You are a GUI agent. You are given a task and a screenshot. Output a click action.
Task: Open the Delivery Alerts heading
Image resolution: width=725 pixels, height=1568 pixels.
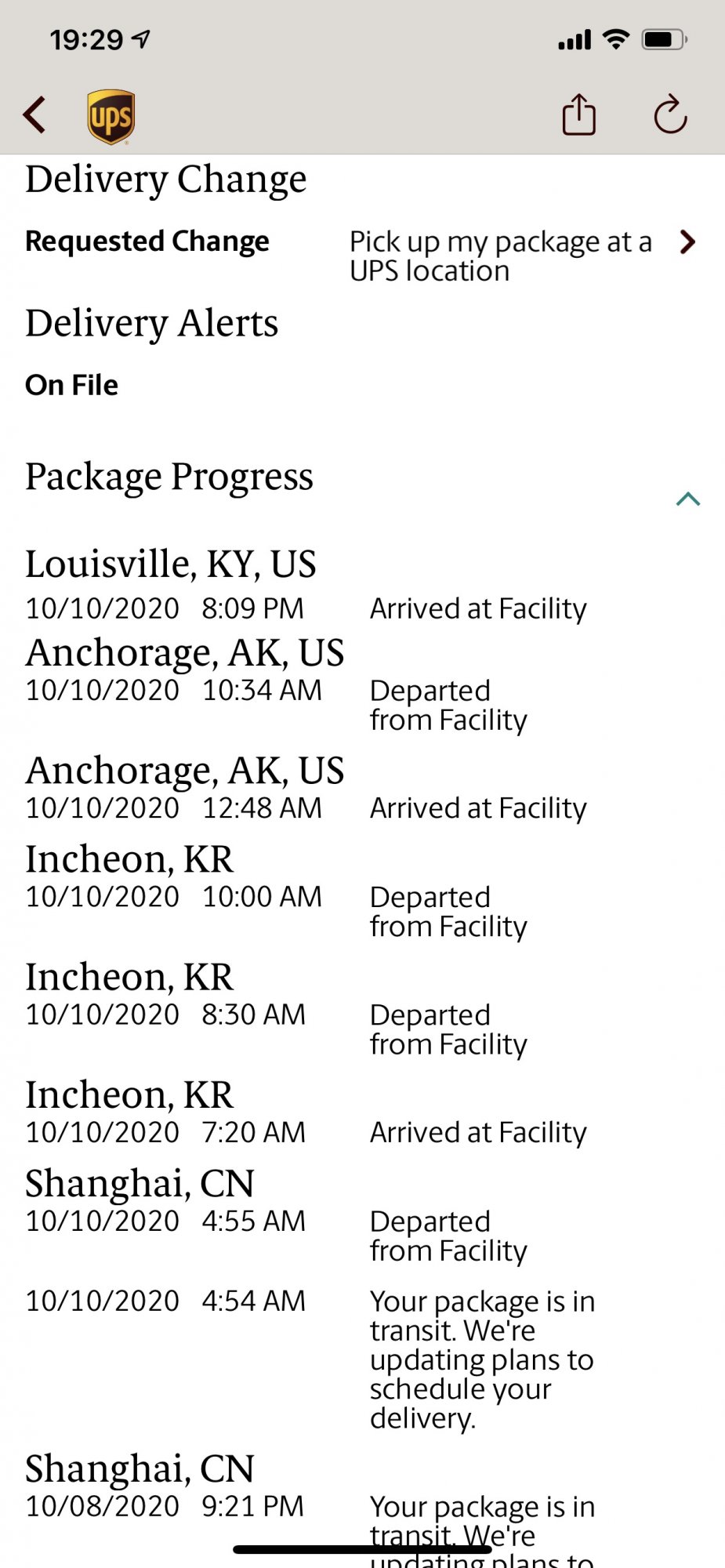(x=152, y=323)
